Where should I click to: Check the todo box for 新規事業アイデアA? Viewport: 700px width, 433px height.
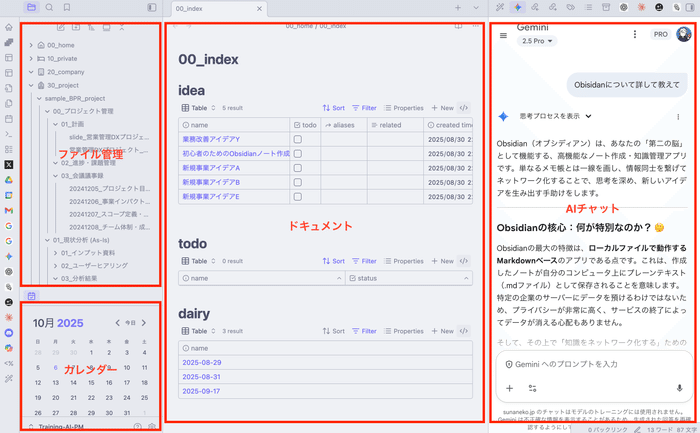click(298, 168)
